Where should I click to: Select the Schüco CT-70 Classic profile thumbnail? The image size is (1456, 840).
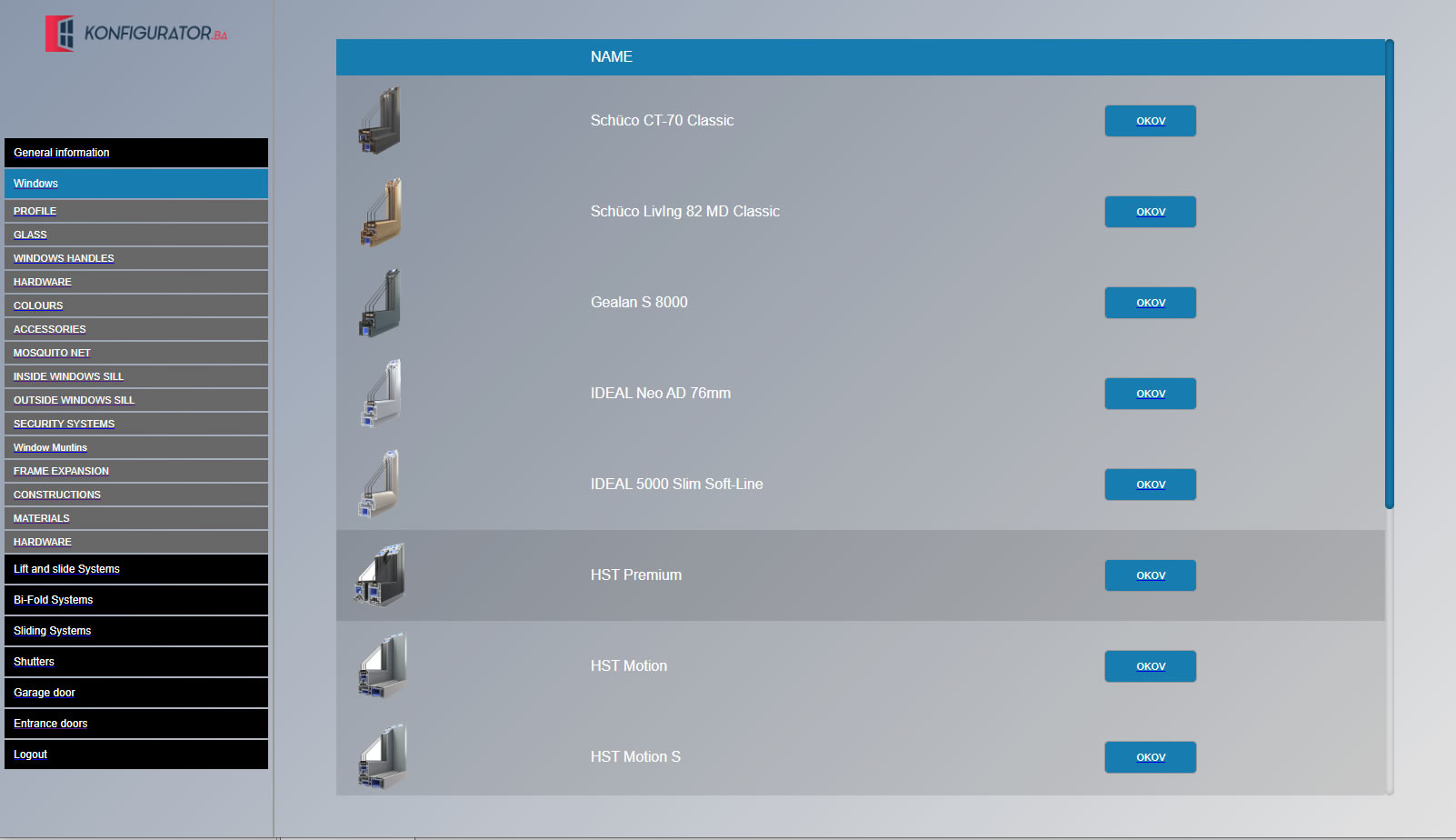(379, 120)
